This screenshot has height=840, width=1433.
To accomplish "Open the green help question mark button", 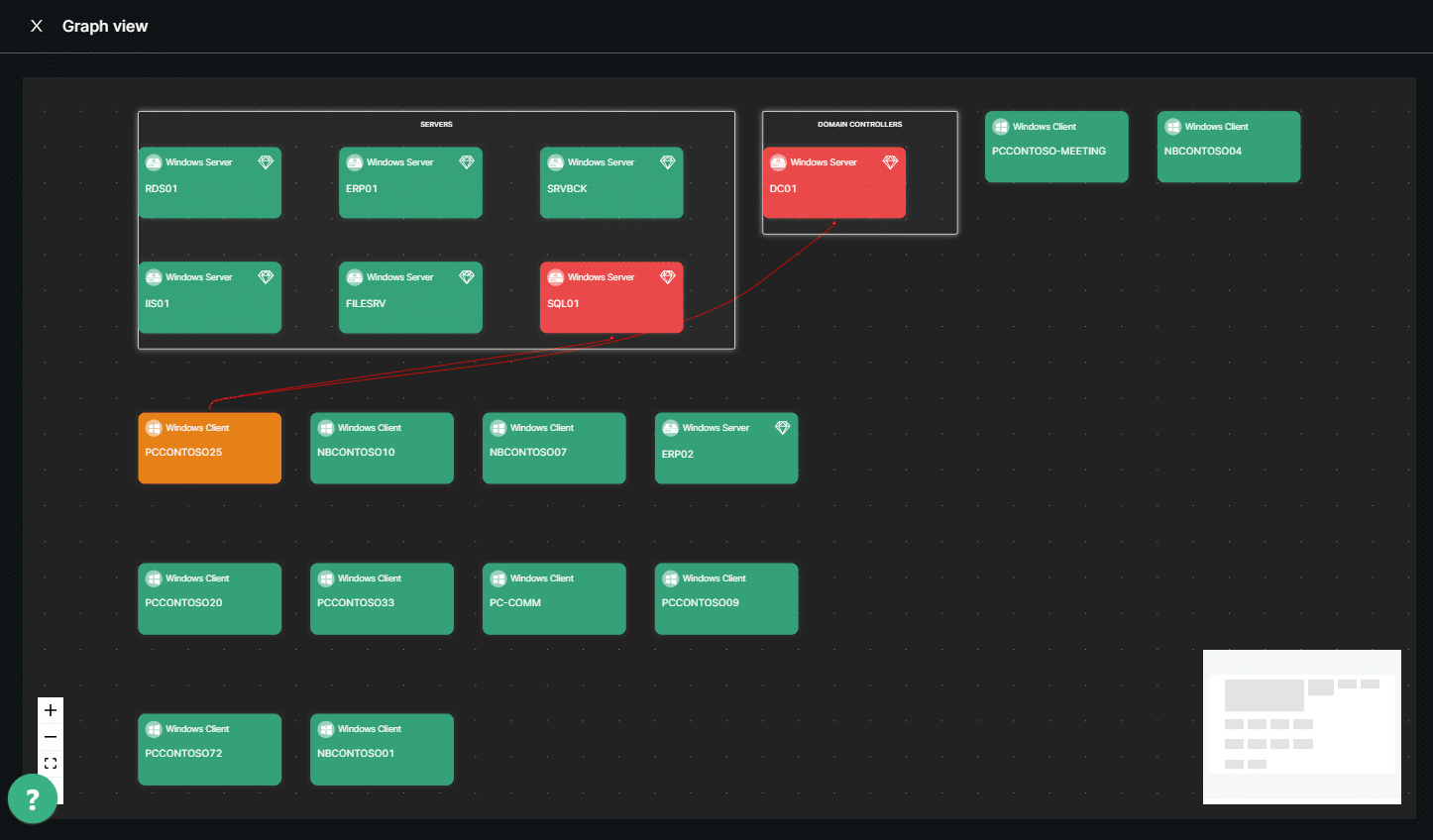I will coord(32,798).
